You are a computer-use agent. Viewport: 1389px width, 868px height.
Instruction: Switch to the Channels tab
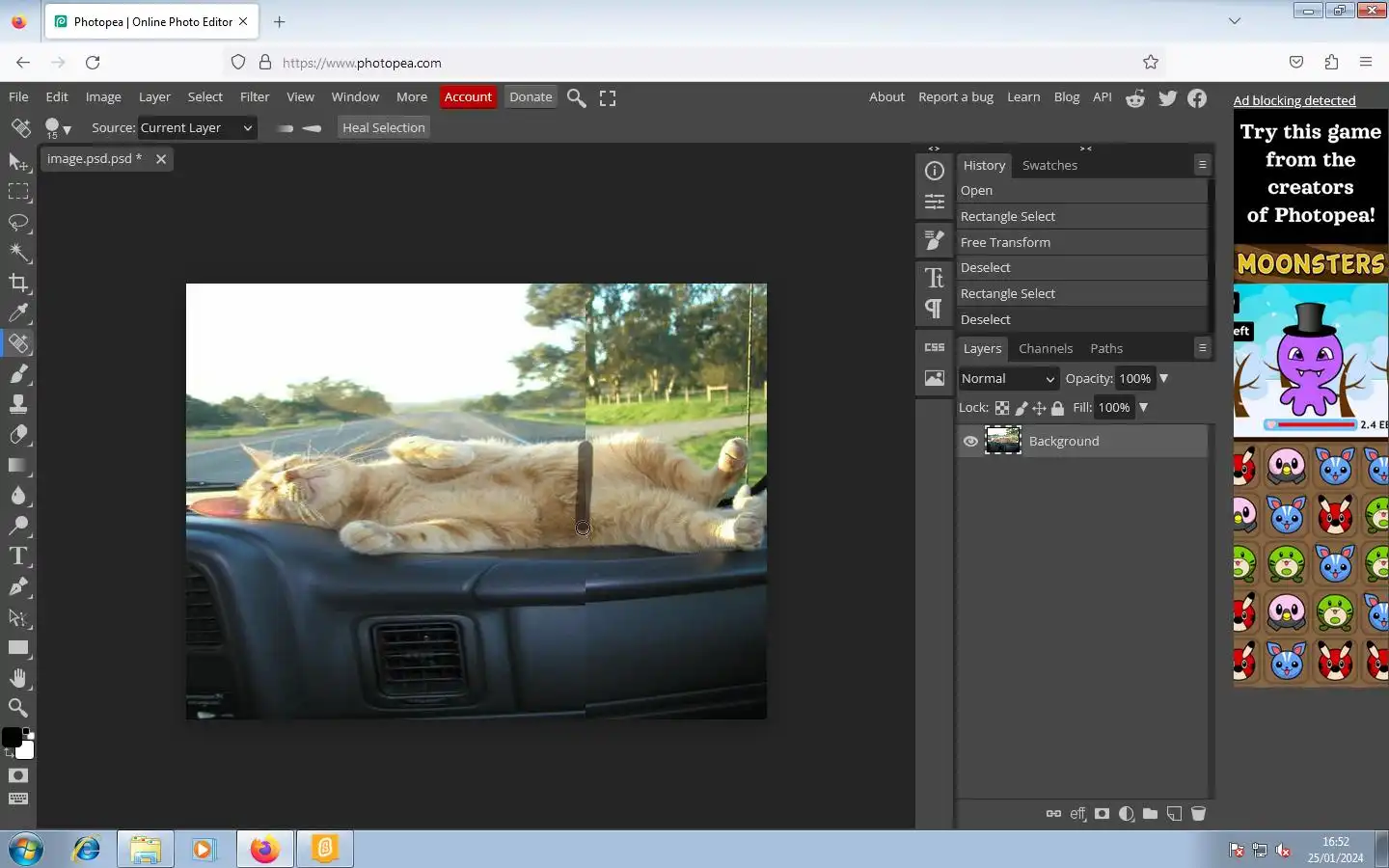click(x=1045, y=348)
